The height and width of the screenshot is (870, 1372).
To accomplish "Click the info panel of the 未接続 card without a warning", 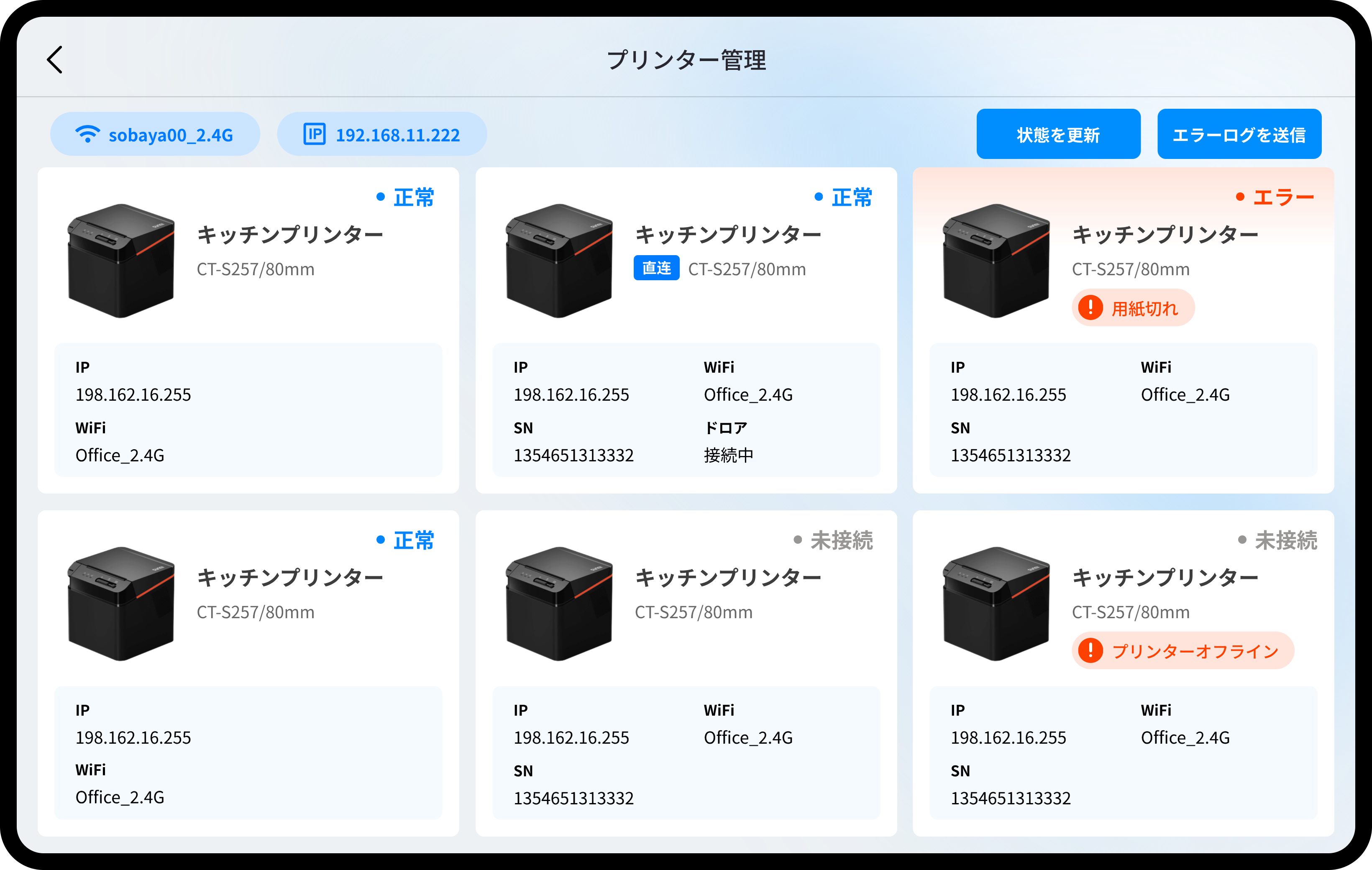I will pos(686,752).
